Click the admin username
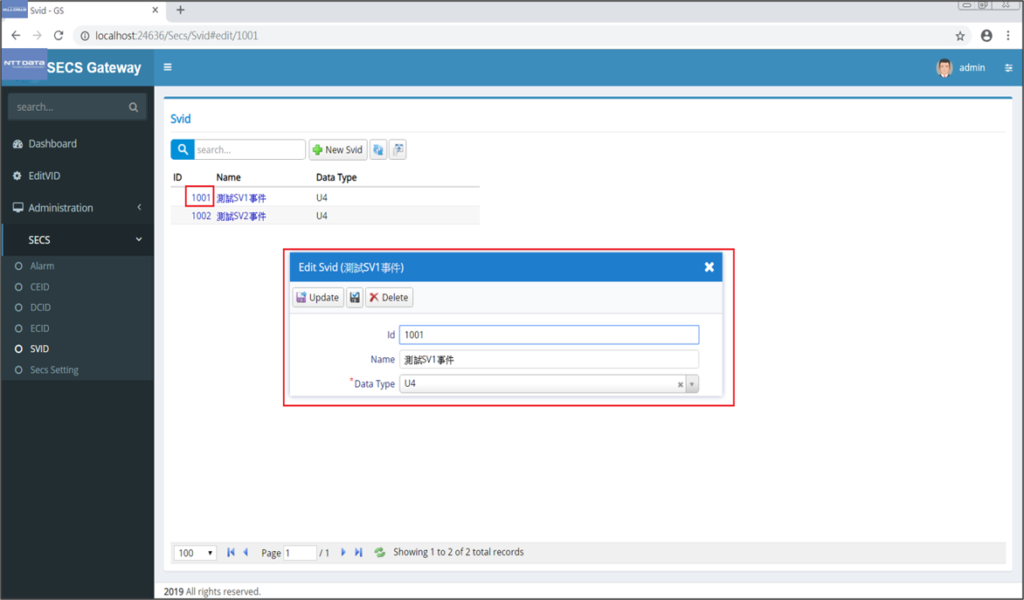This screenshot has width=1024, height=600. pos(972,68)
